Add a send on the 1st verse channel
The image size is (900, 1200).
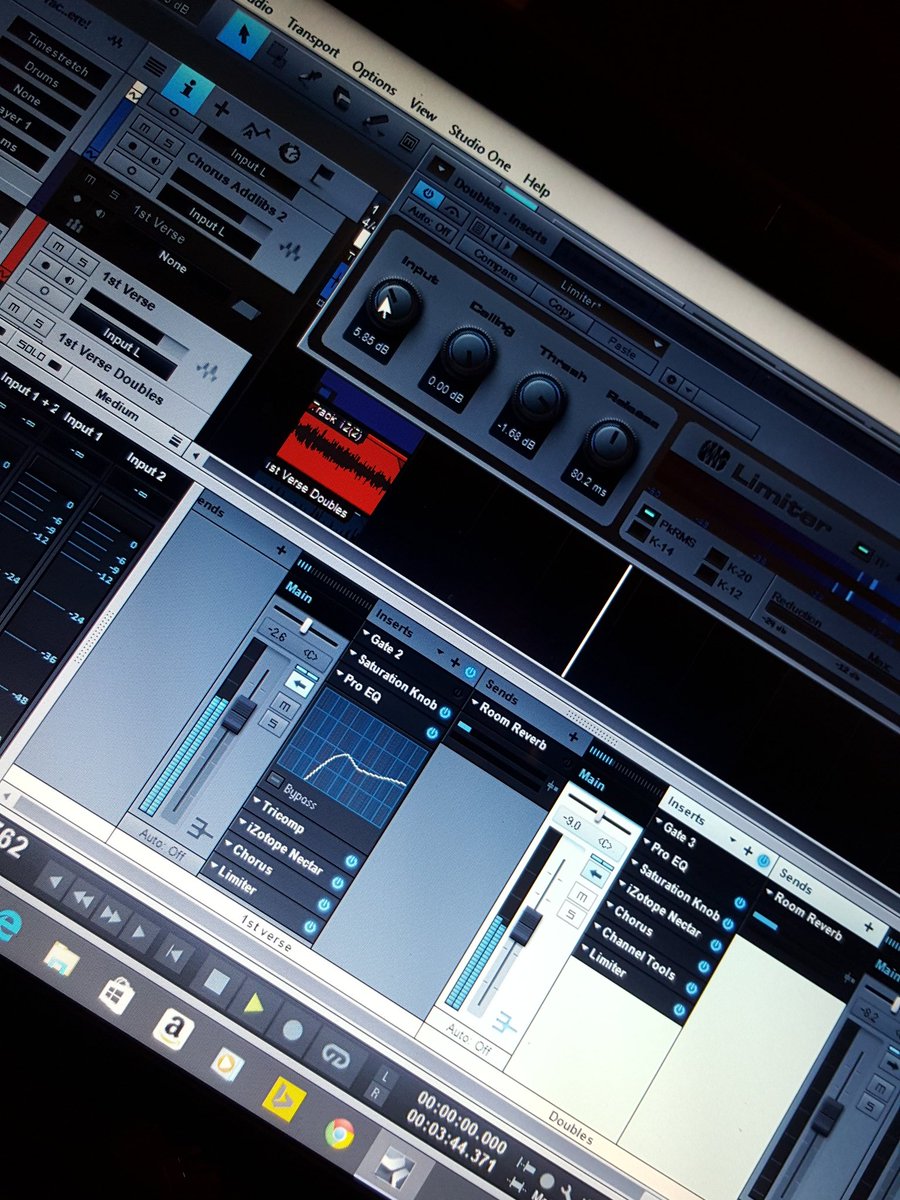coord(574,737)
